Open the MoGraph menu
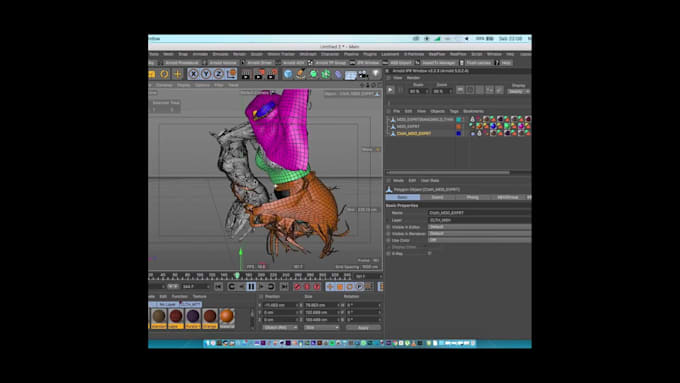Screen dimensions: 680x383 tap(308, 54)
